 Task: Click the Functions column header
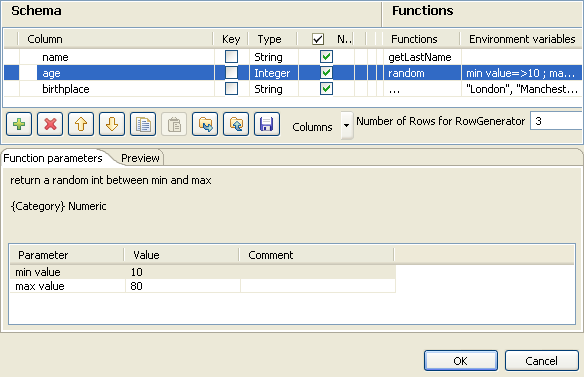tap(422, 39)
